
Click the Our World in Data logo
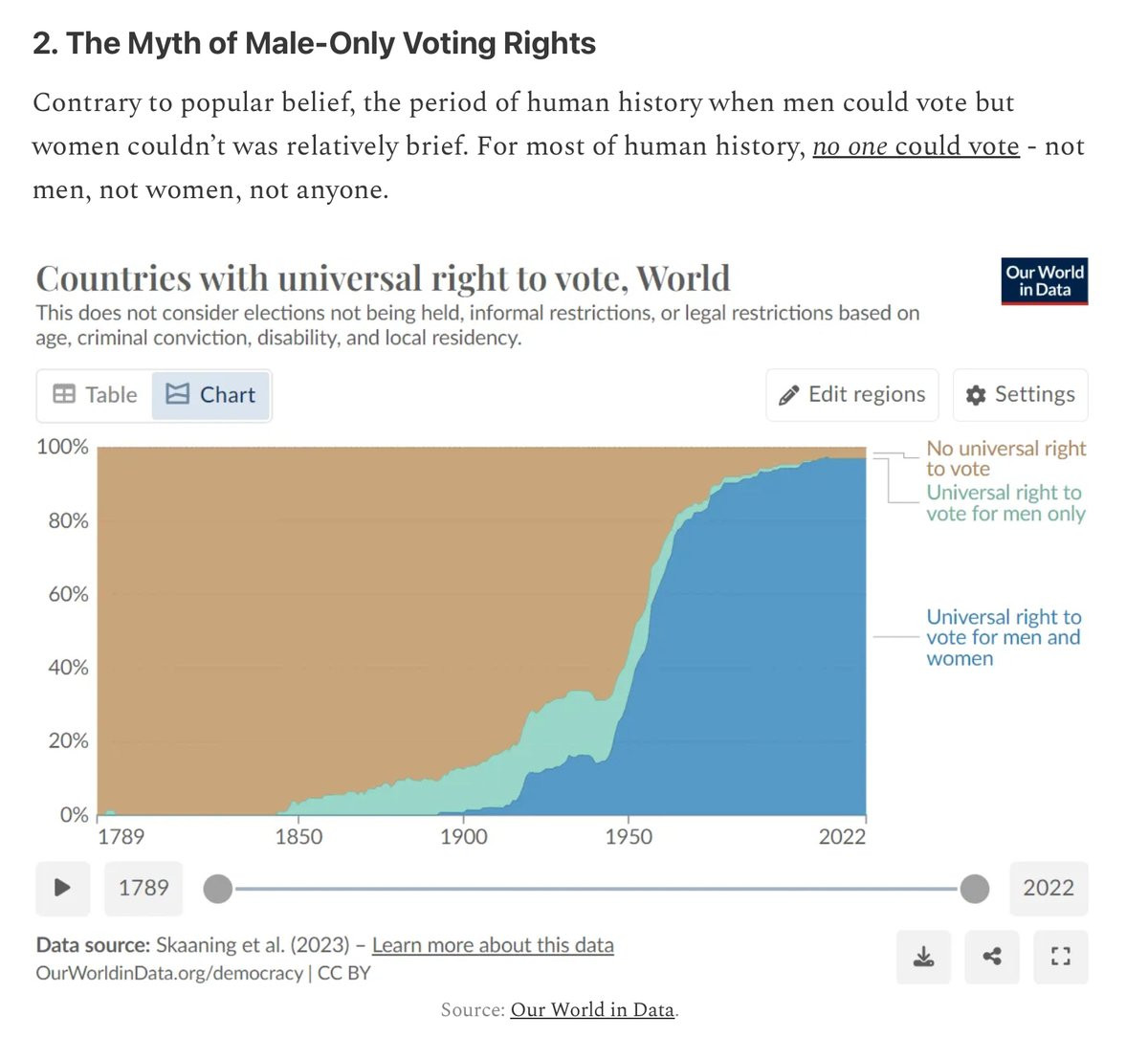1045,281
